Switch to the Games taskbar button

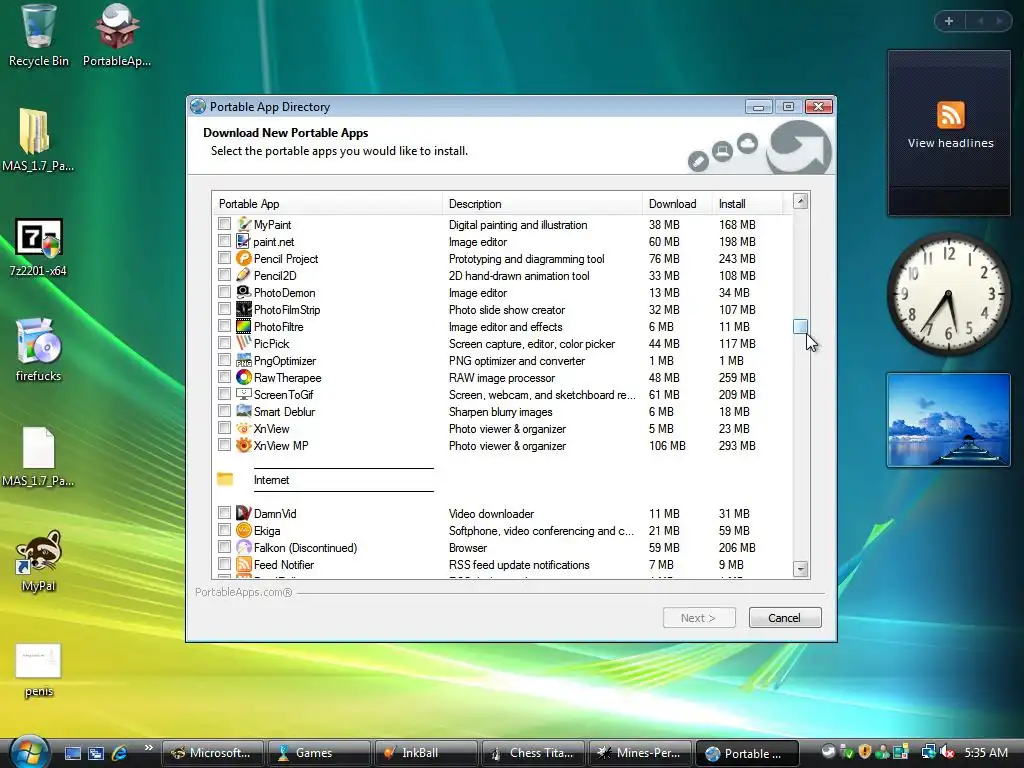[x=318, y=753]
